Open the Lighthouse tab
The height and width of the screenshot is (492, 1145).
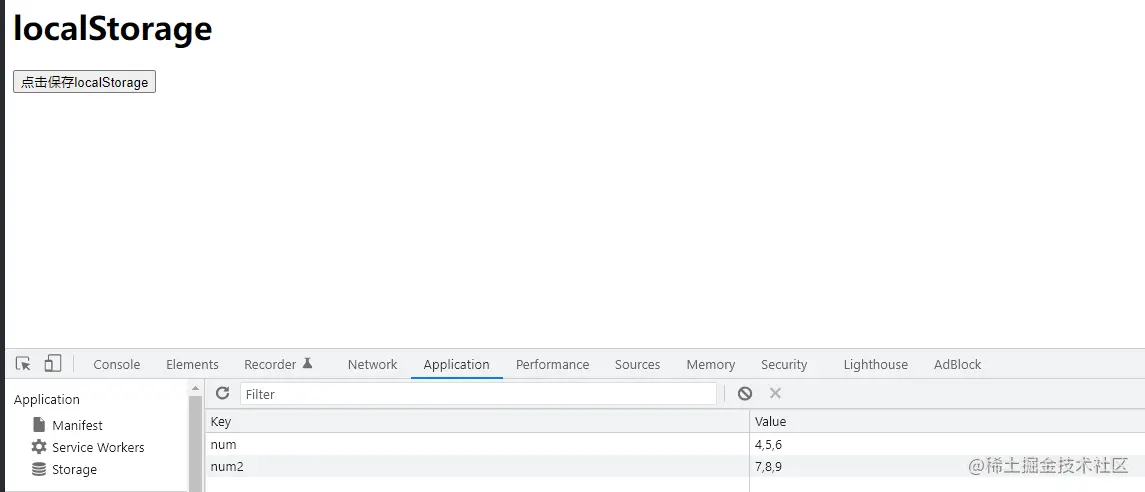point(876,364)
